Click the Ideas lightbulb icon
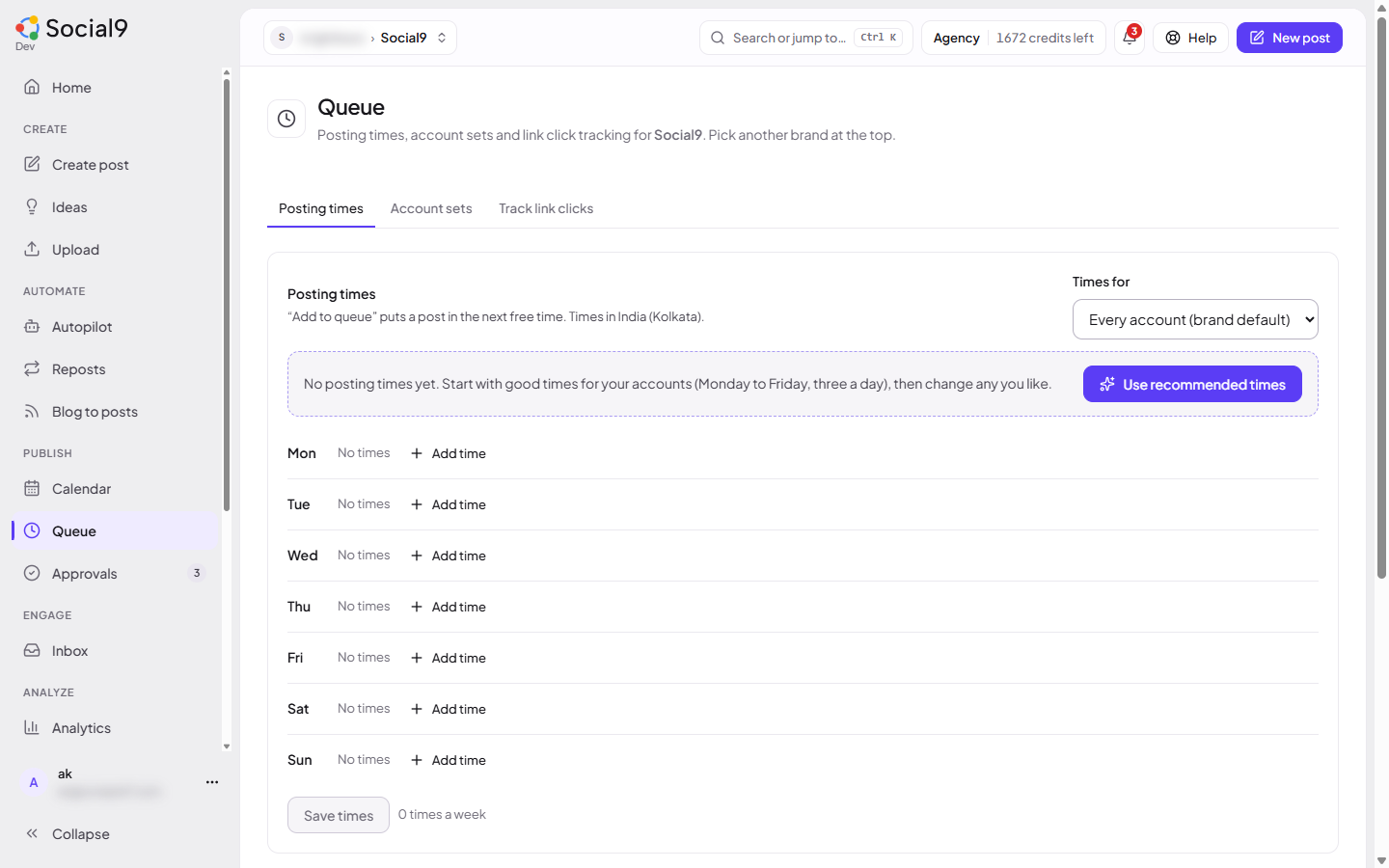The height and width of the screenshot is (868, 1389). coord(32,206)
